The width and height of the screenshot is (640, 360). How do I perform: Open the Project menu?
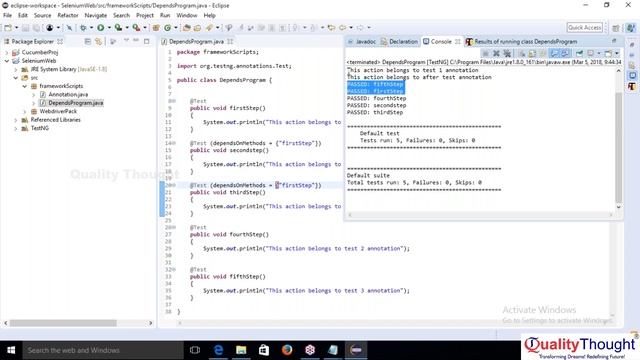144,15
